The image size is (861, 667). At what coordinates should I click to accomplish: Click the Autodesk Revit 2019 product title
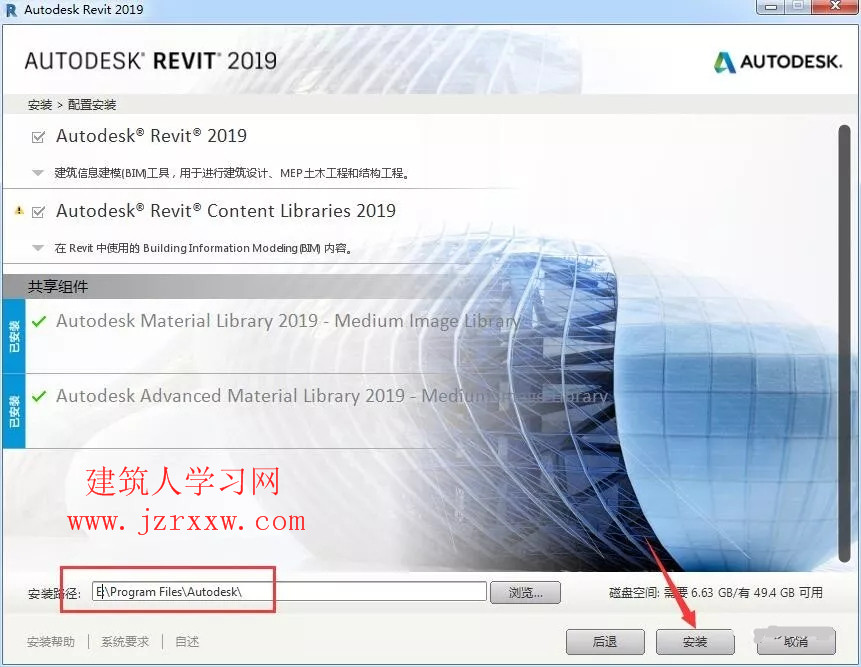(152, 136)
